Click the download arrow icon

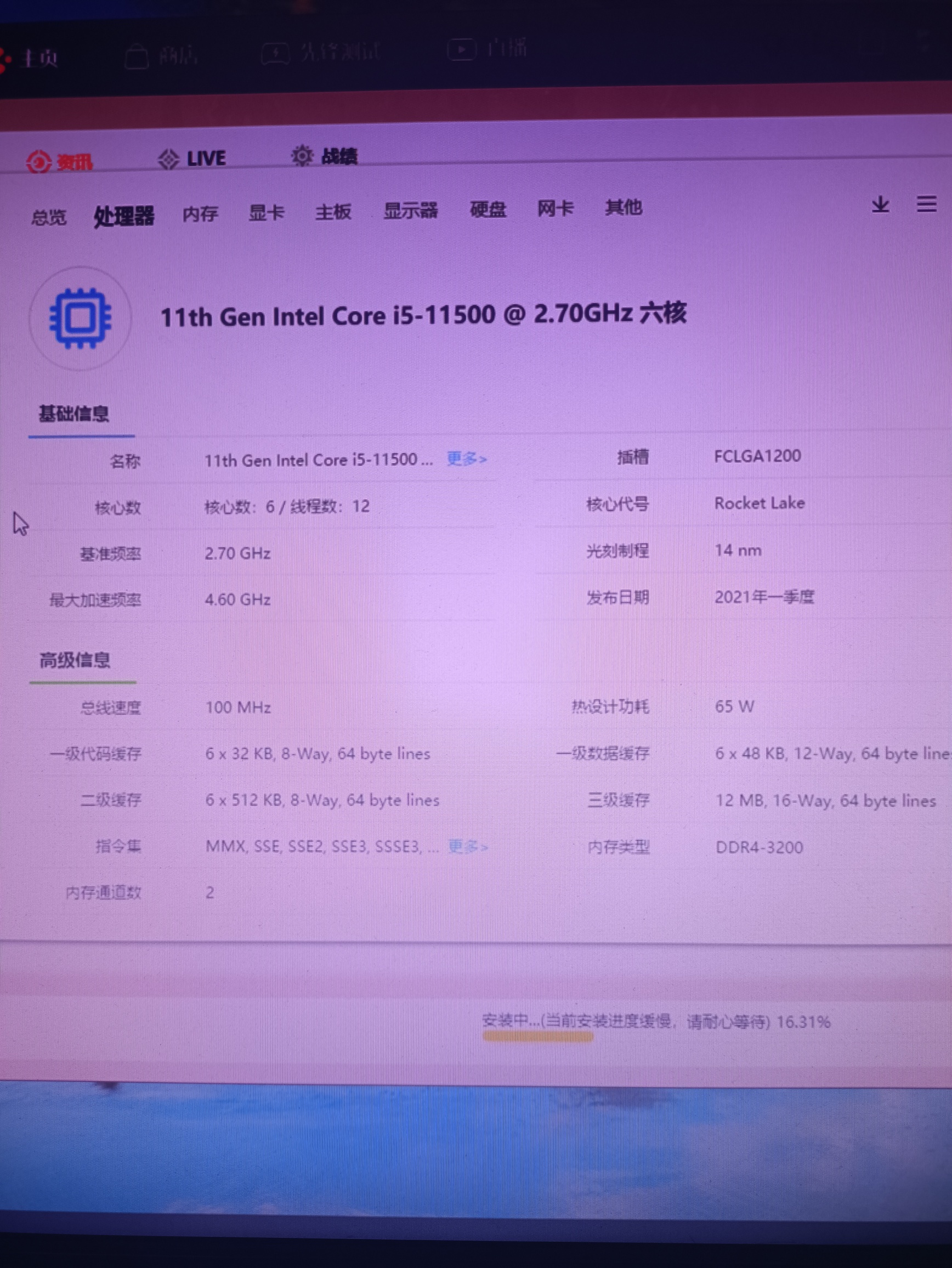coord(880,205)
